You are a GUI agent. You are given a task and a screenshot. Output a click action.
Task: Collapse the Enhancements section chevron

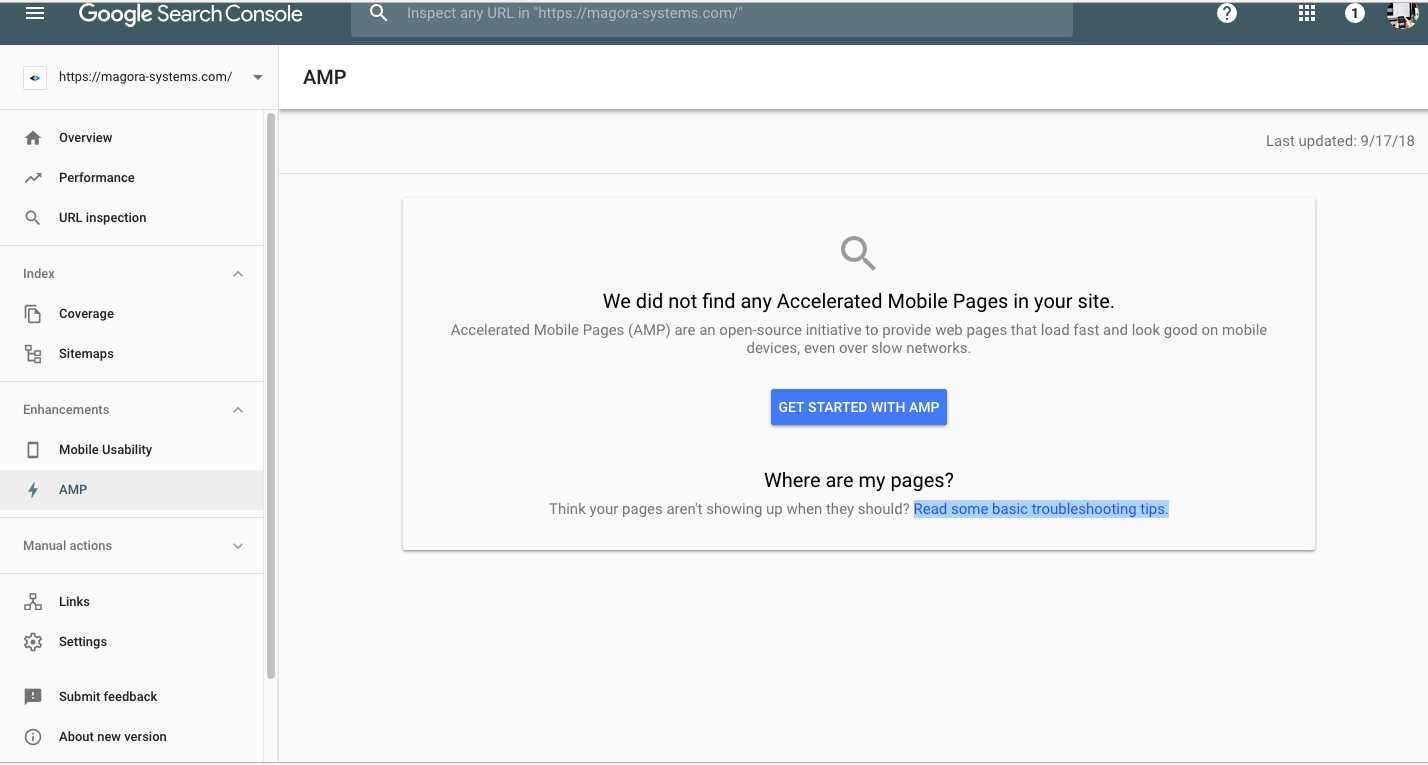pos(238,410)
